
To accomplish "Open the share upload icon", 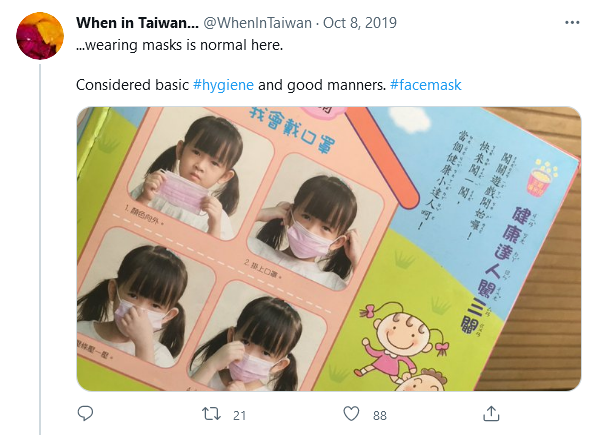I will (491, 414).
